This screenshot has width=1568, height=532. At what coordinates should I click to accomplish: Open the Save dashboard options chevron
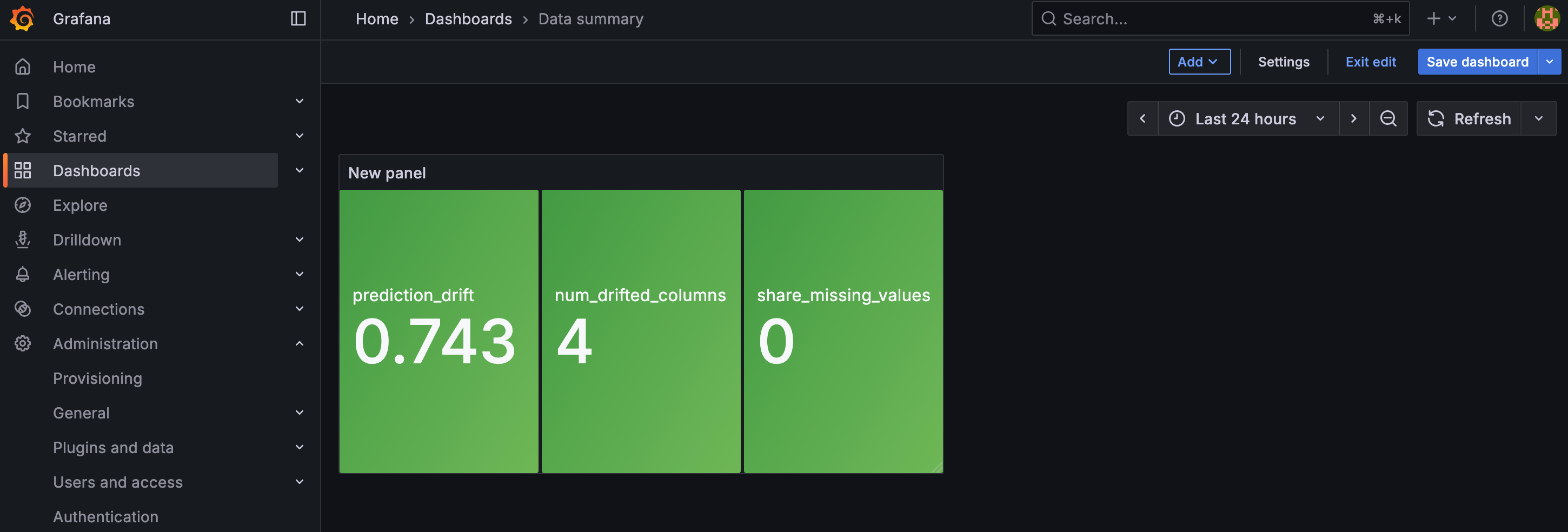(1549, 62)
